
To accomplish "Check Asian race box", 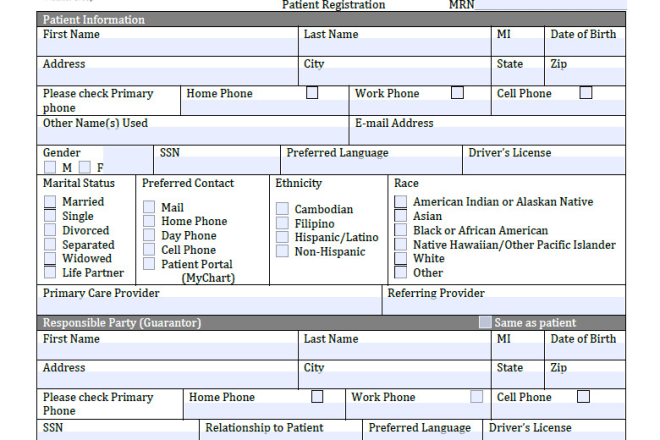I will (401, 216).
